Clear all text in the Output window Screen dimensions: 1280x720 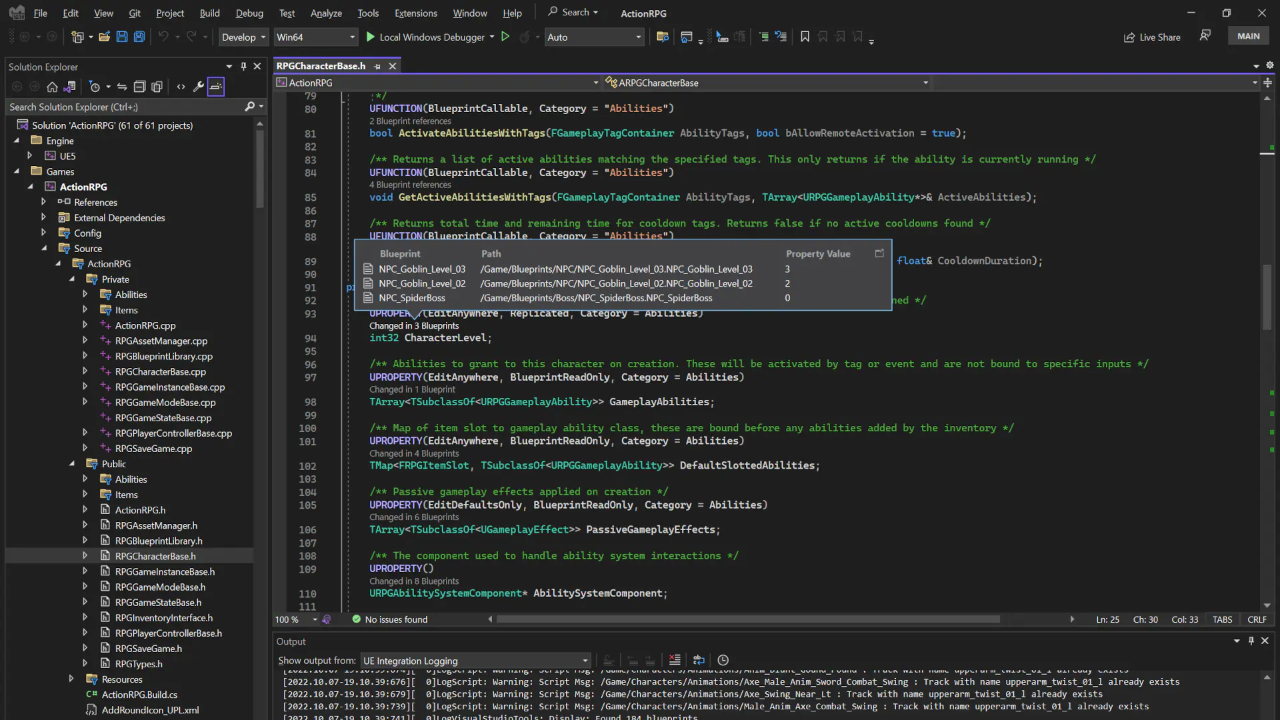(x=675, y=660)
